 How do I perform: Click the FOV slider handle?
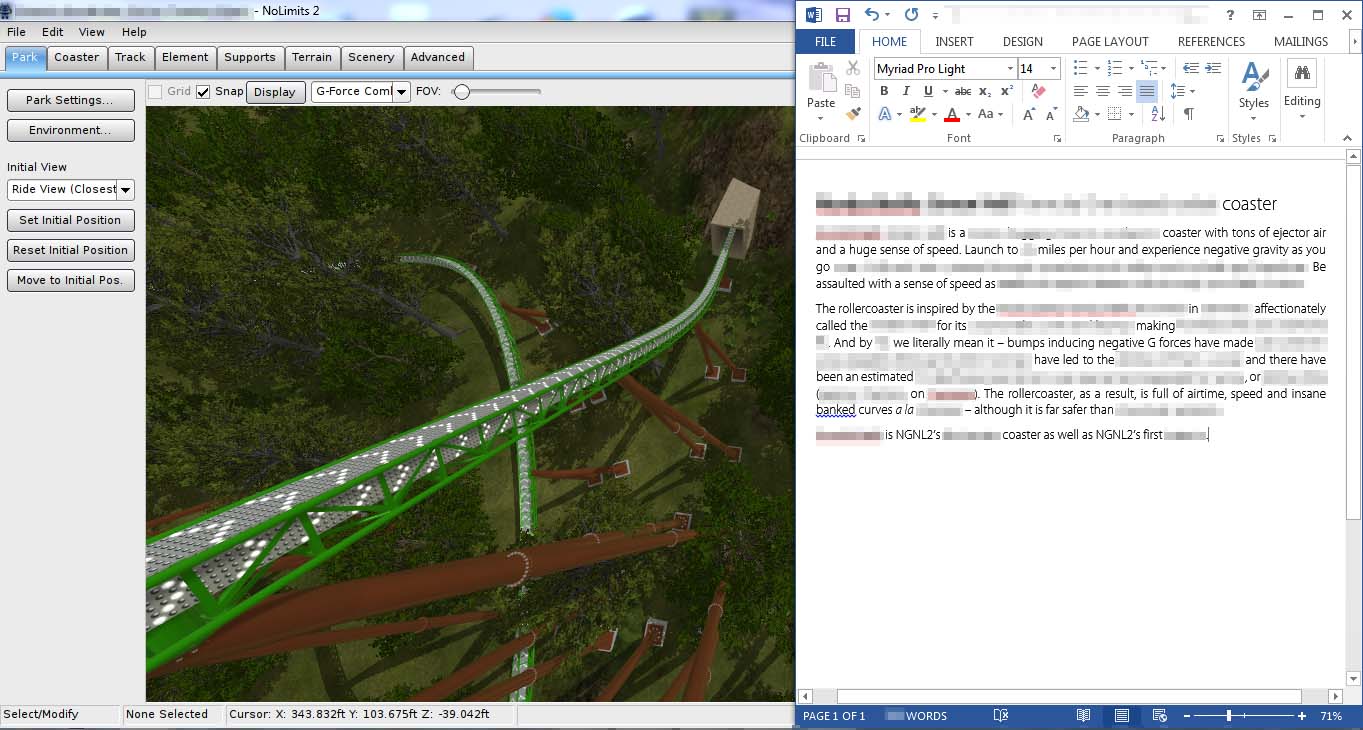pyautogui.click(x=461, y=91)
